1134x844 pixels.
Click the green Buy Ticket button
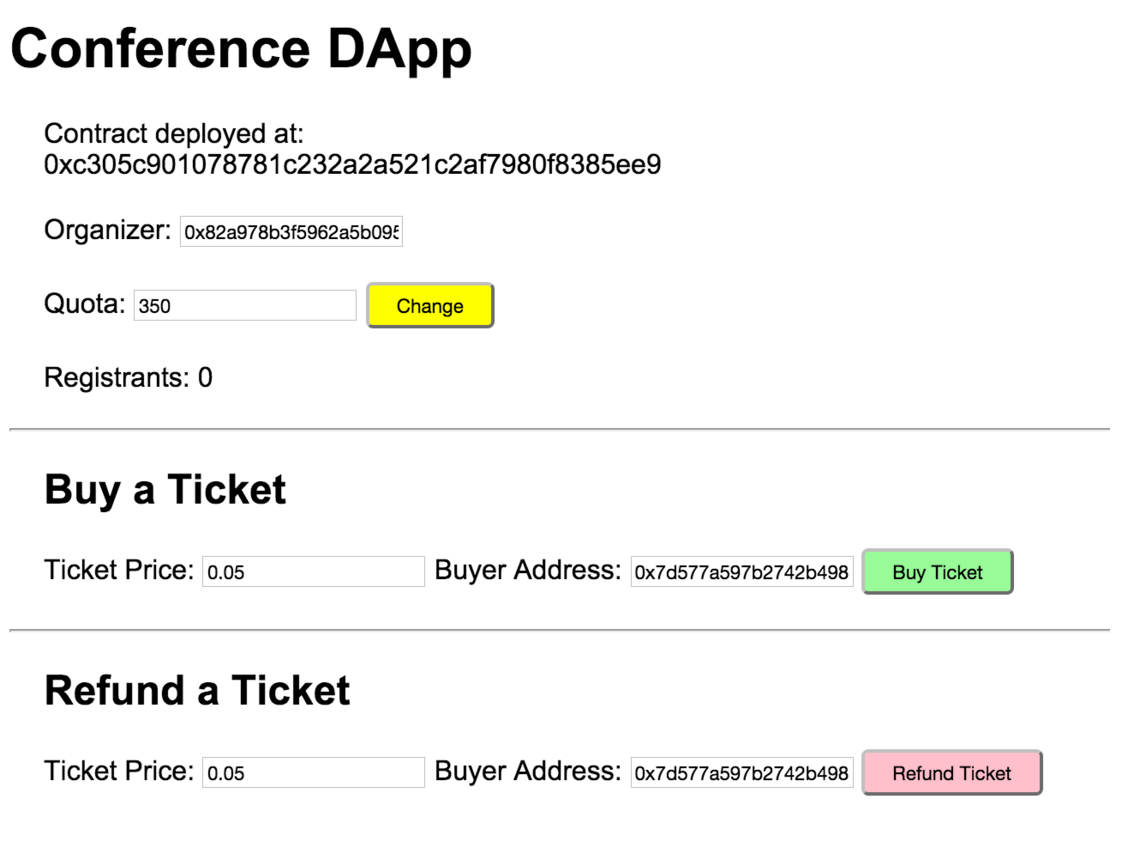(937, 571)
